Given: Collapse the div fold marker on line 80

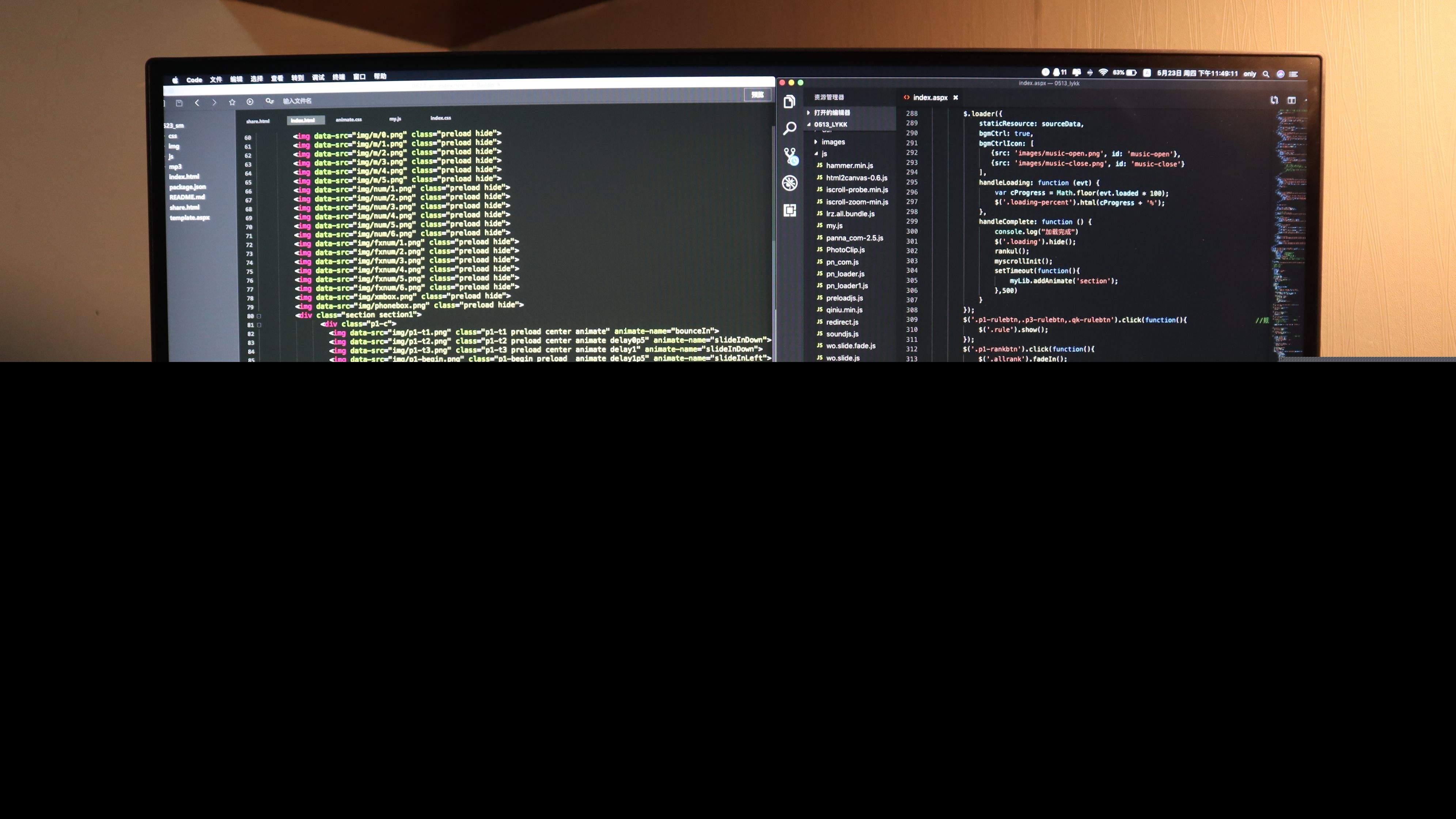Looking at the screenshot, I should tap(259, 316).
